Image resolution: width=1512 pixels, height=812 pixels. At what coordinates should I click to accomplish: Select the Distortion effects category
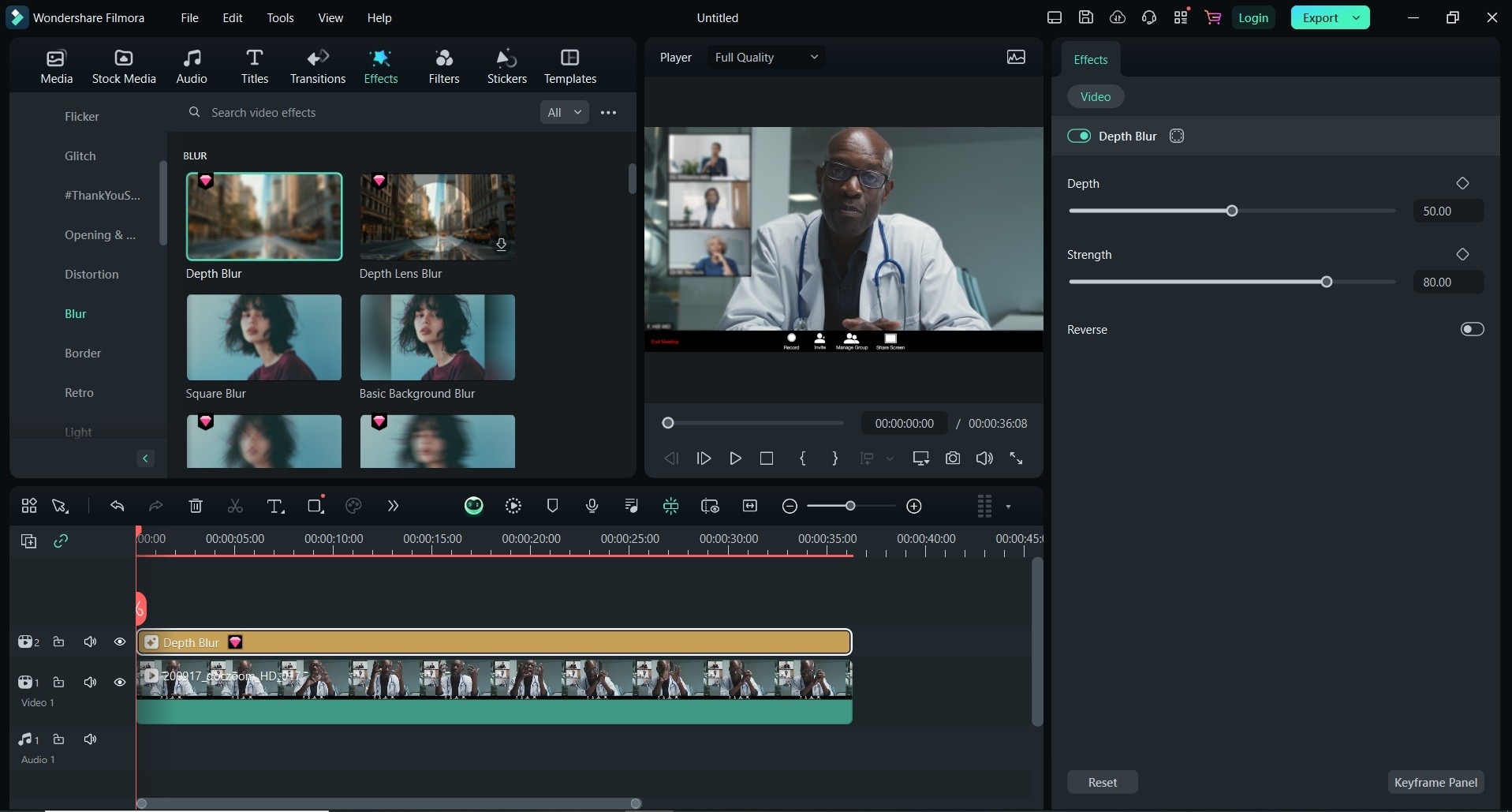coord(91,274)
